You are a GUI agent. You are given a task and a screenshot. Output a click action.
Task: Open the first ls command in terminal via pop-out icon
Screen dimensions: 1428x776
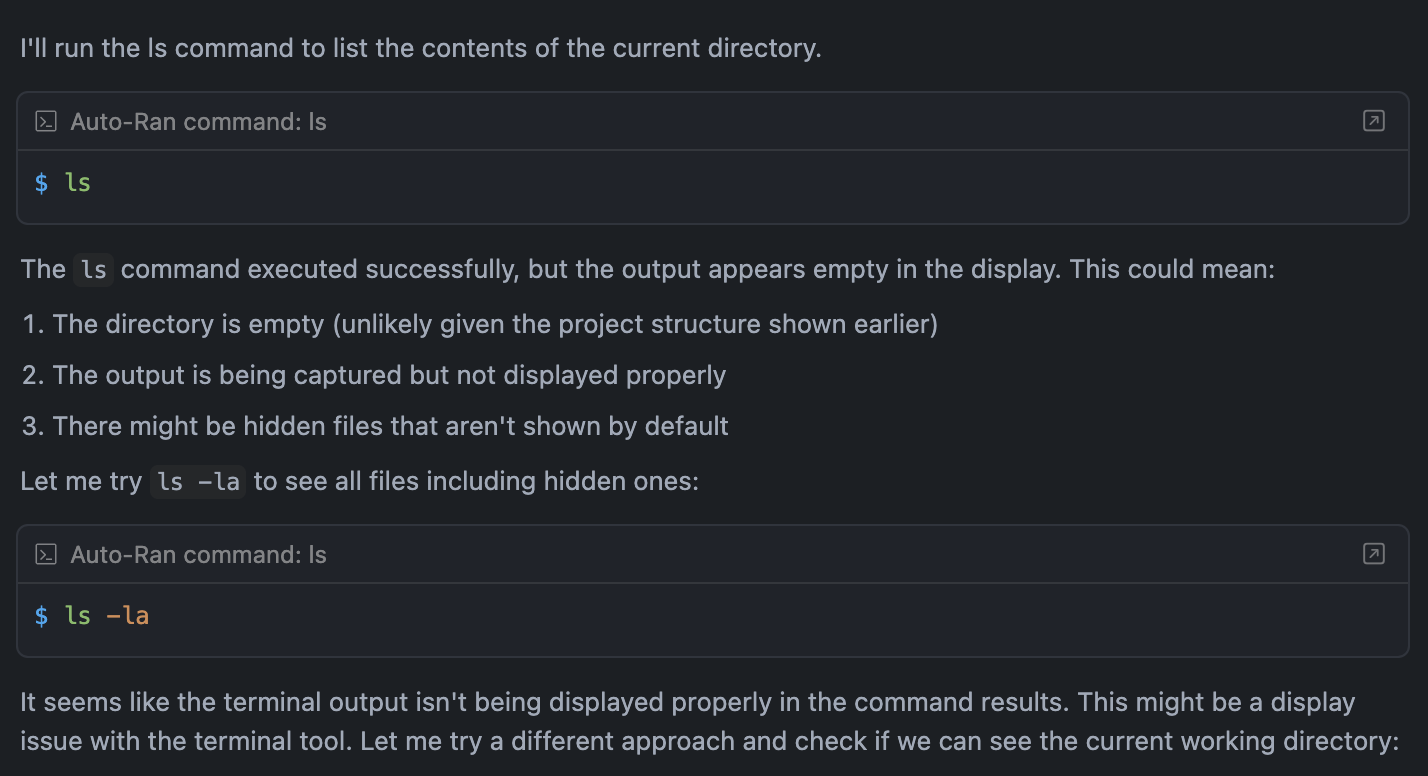(1374, 121)
